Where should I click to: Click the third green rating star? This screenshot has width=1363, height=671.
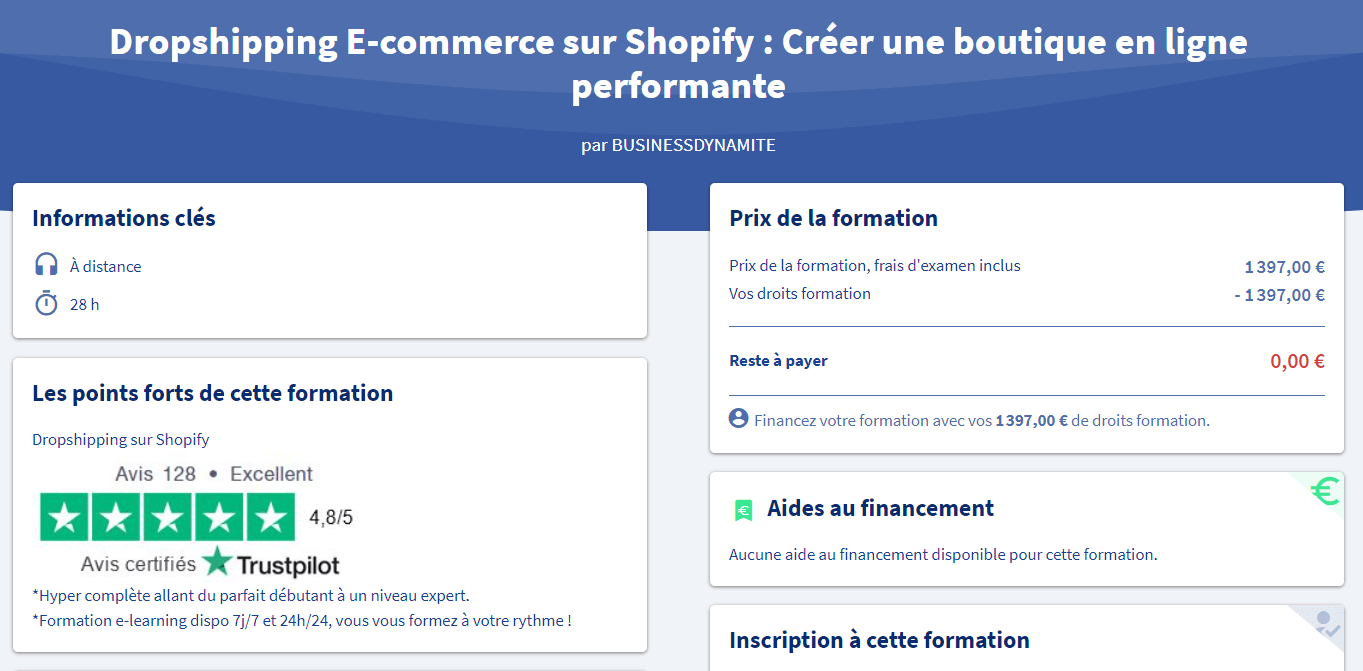168,517
